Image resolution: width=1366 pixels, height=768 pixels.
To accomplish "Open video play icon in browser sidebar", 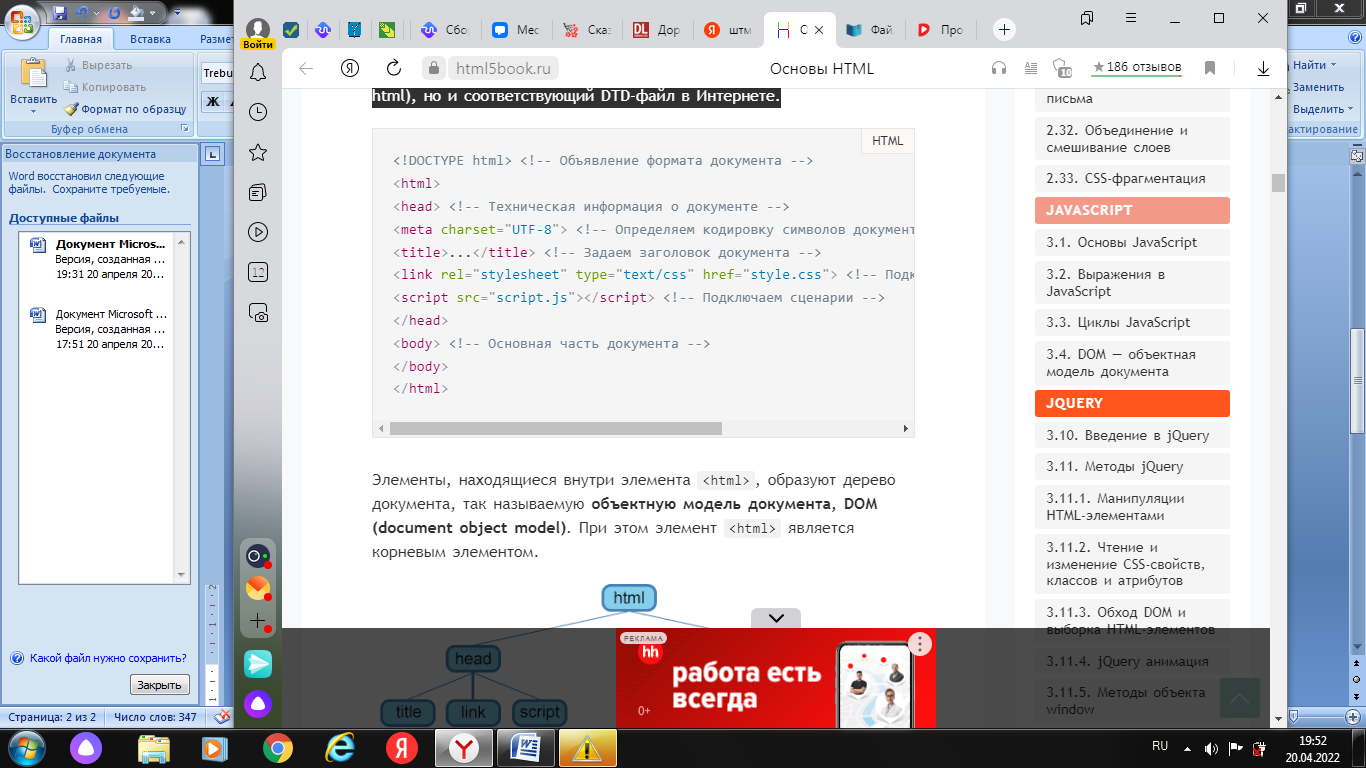I will [258, 232].
